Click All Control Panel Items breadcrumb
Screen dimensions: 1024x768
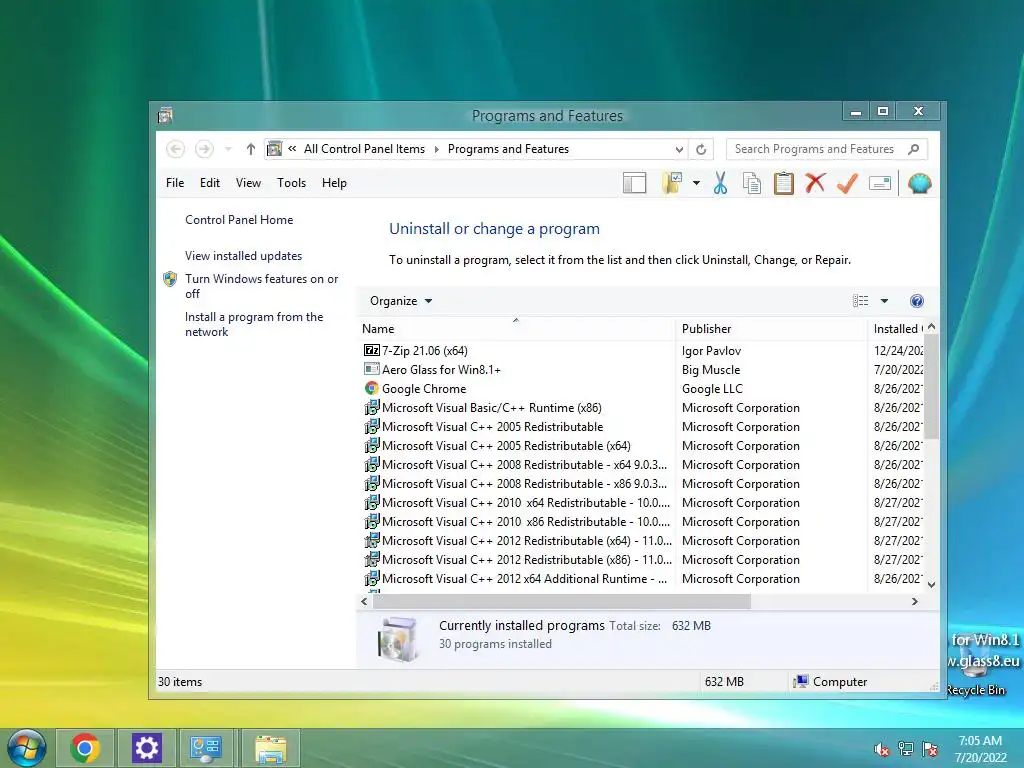tap(364, 149)
